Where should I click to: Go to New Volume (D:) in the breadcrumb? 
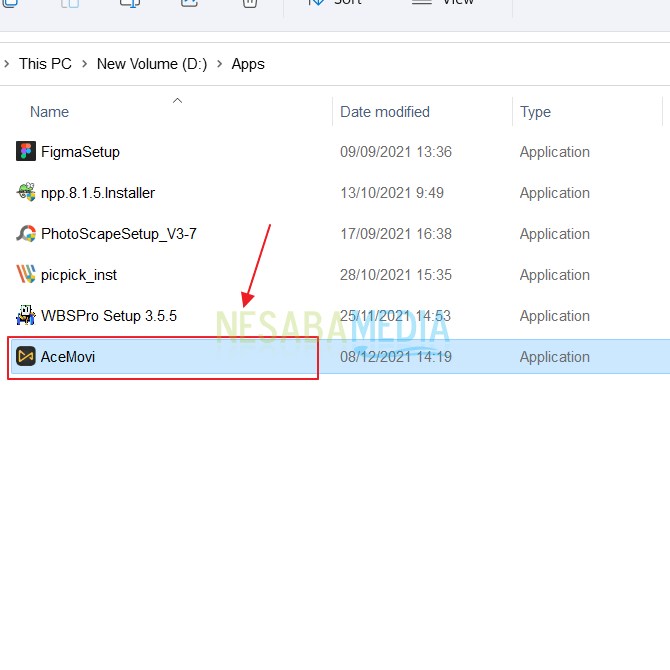[x=152, y=64]
